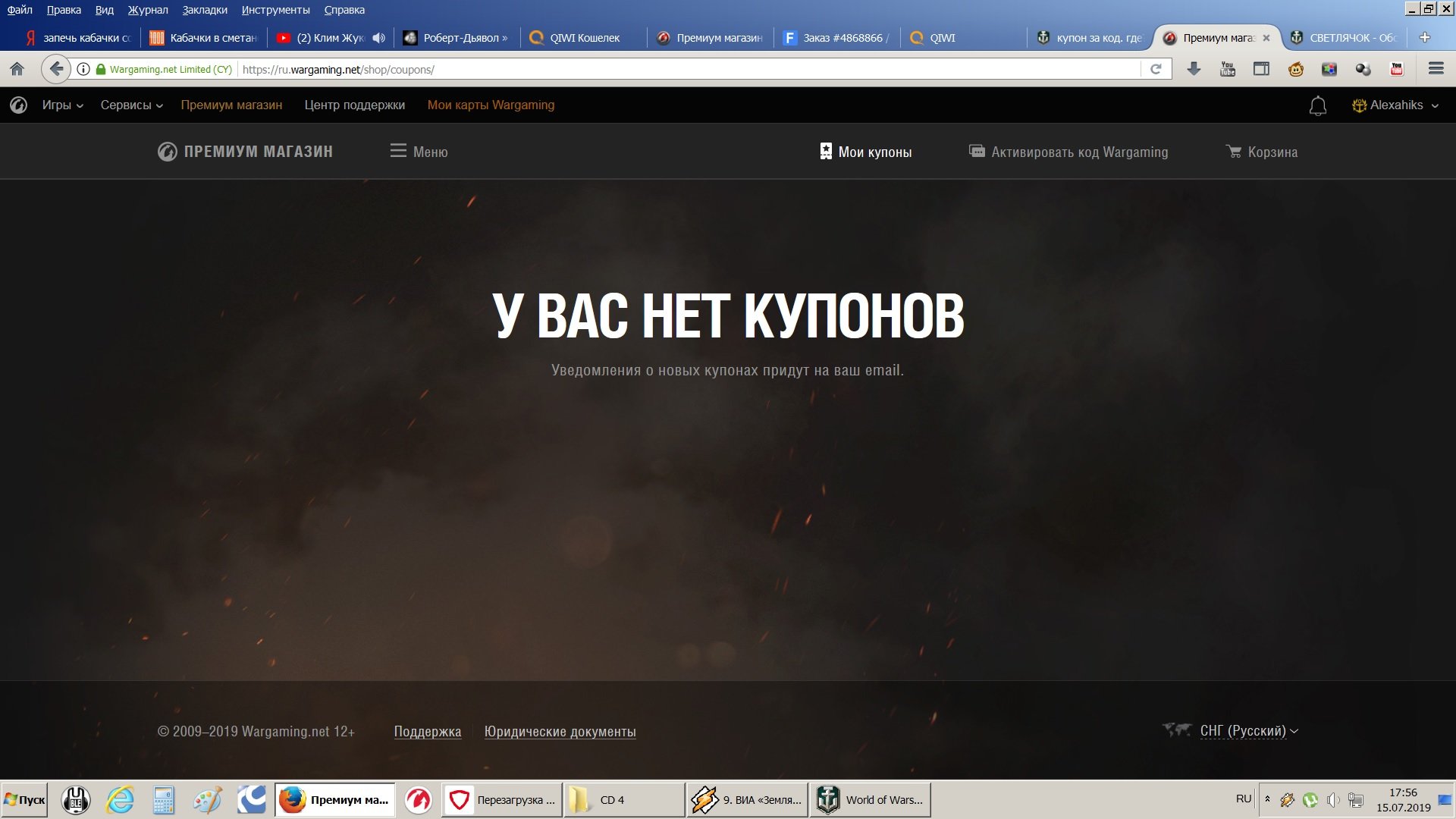The width and height of the screenshot is (1456, 819).
Task: Switch to the СВЕТЛЯЧОК tab
Action: pos(1345,38)
